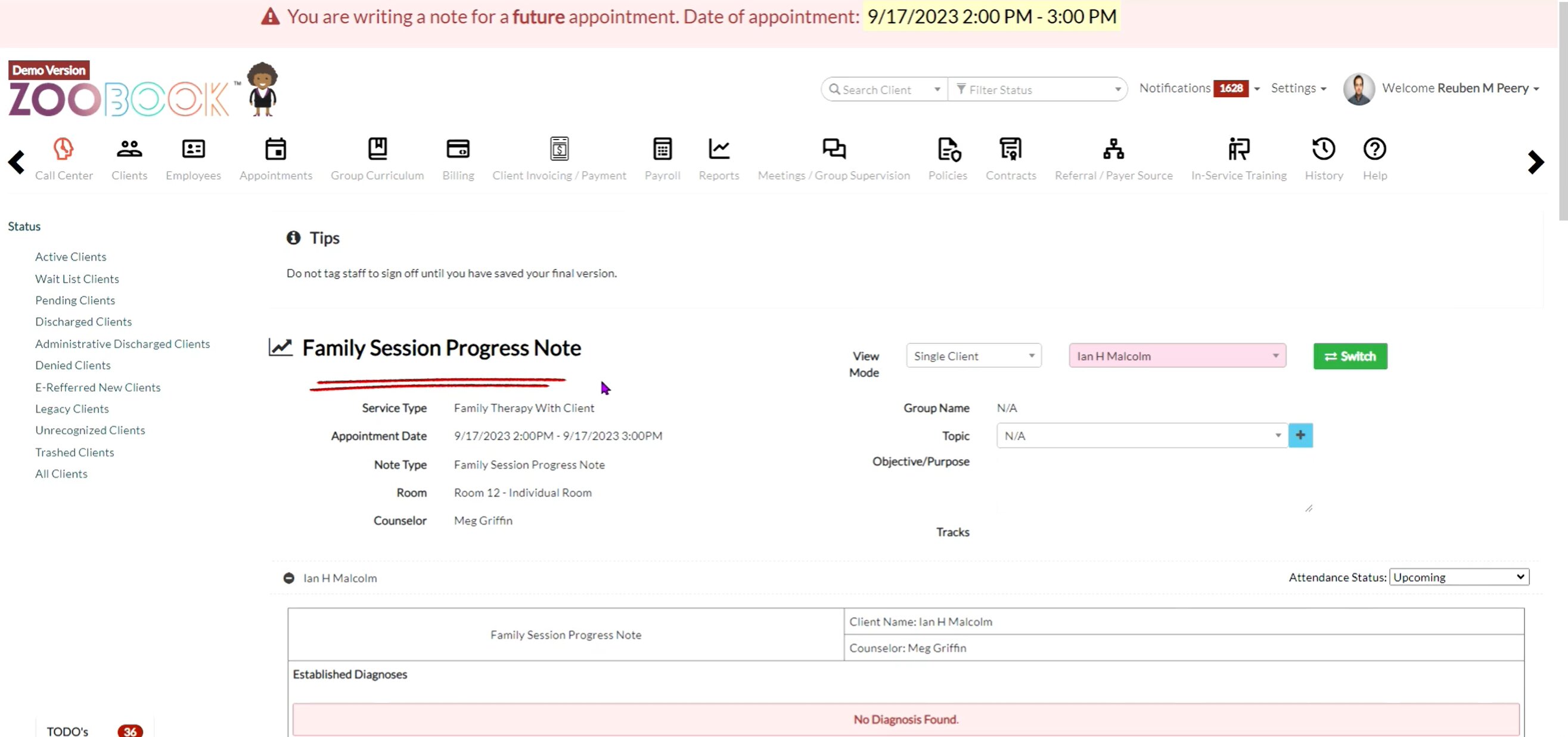Open the Settings menu

coord(1298,88)
